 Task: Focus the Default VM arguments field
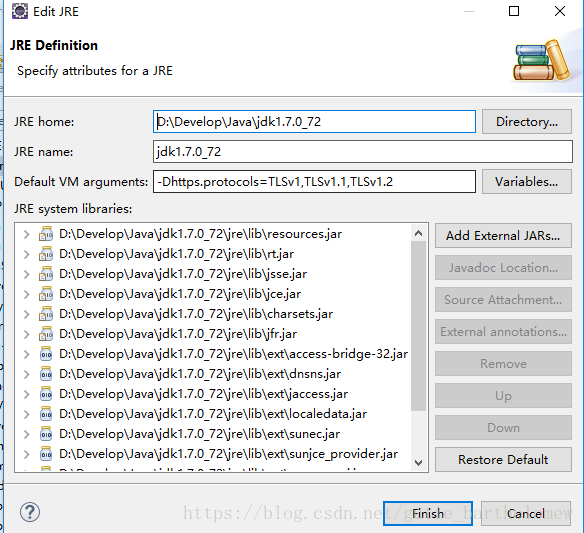[x=314, y=182]
